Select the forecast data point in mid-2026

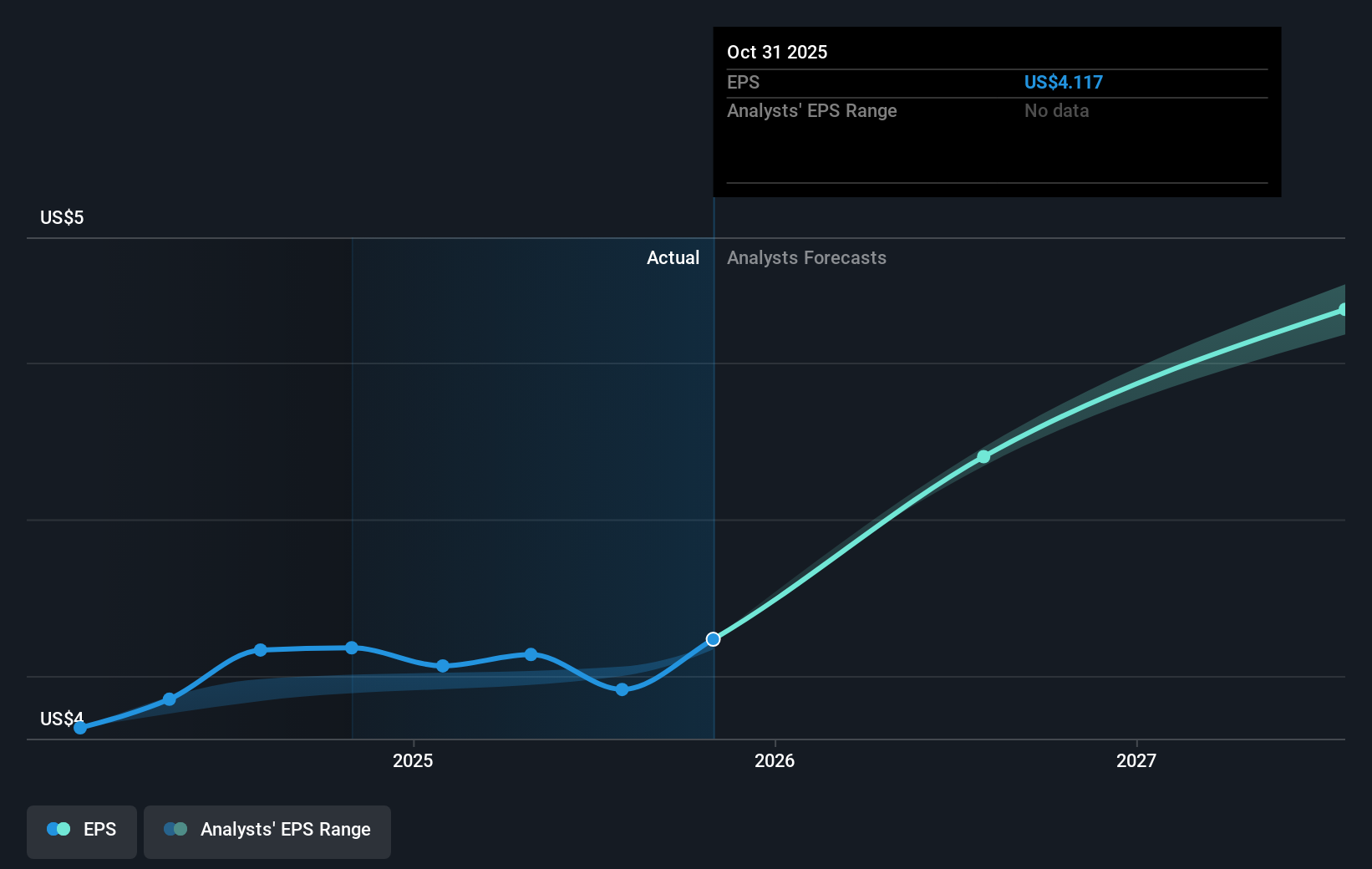983,457
